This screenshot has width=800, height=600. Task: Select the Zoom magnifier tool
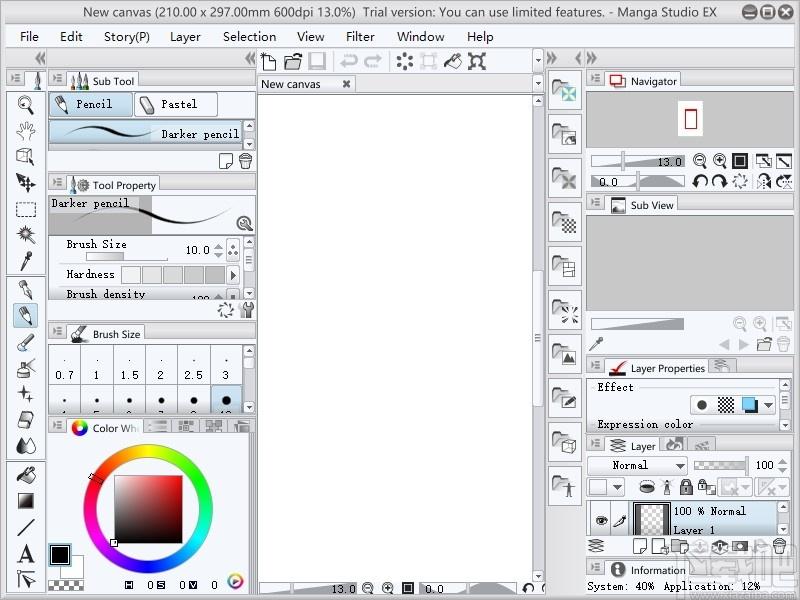(26, 105)
